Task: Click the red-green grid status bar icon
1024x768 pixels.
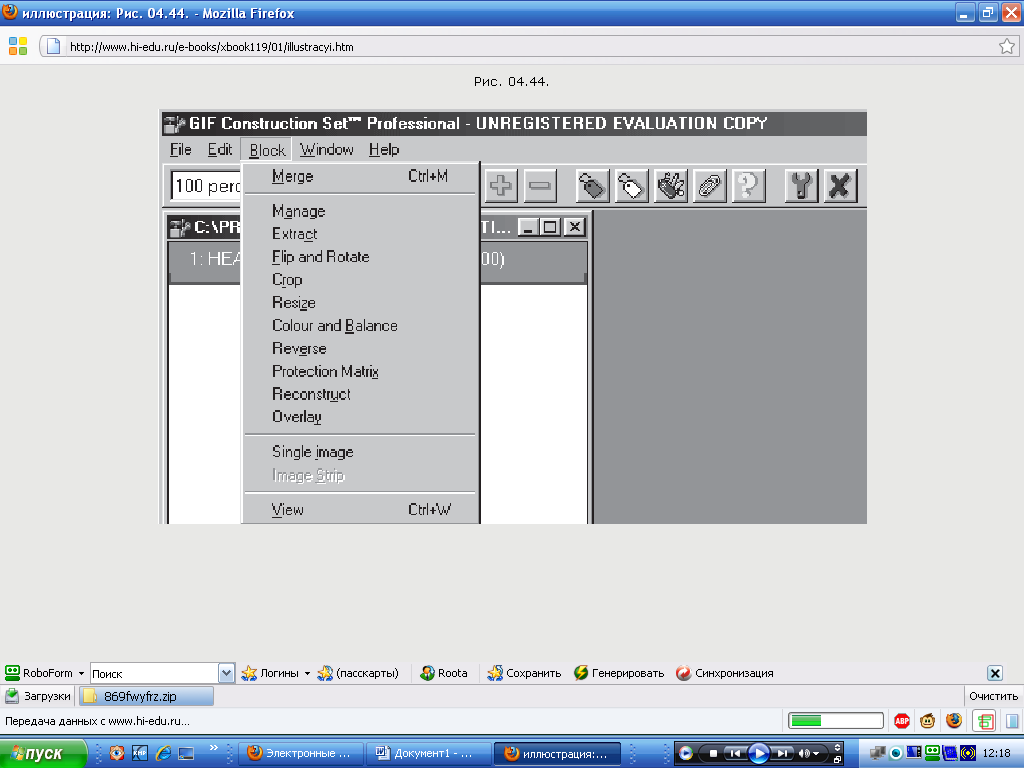Action: pyautogui.click(x=985, y=720)
